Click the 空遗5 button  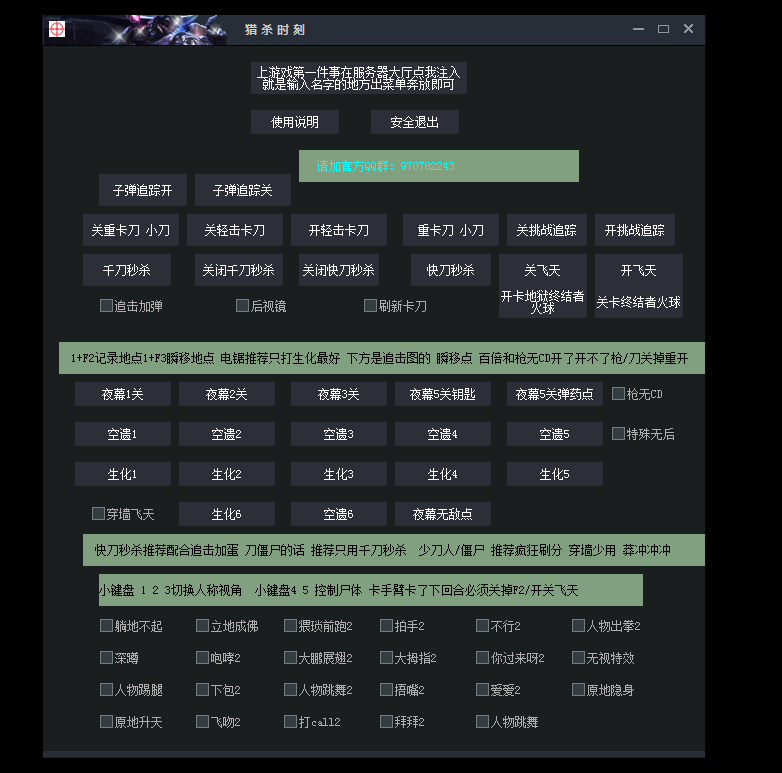(555, 434)
